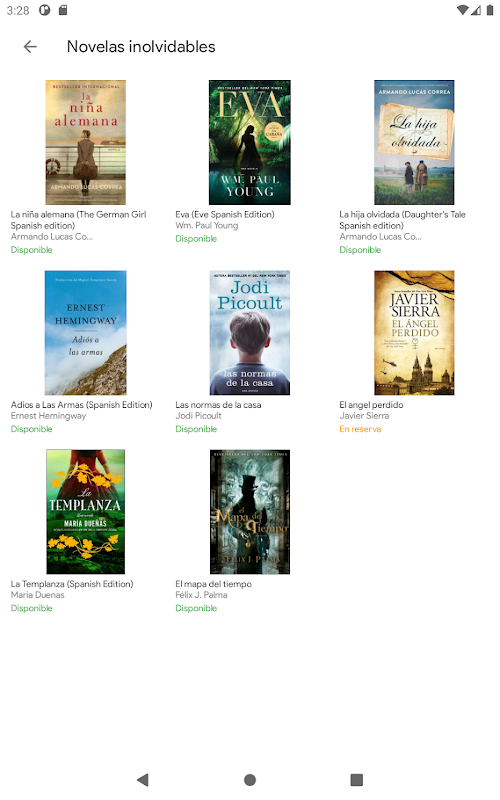Click the 'El angel perdido' title text

(371, 405)
